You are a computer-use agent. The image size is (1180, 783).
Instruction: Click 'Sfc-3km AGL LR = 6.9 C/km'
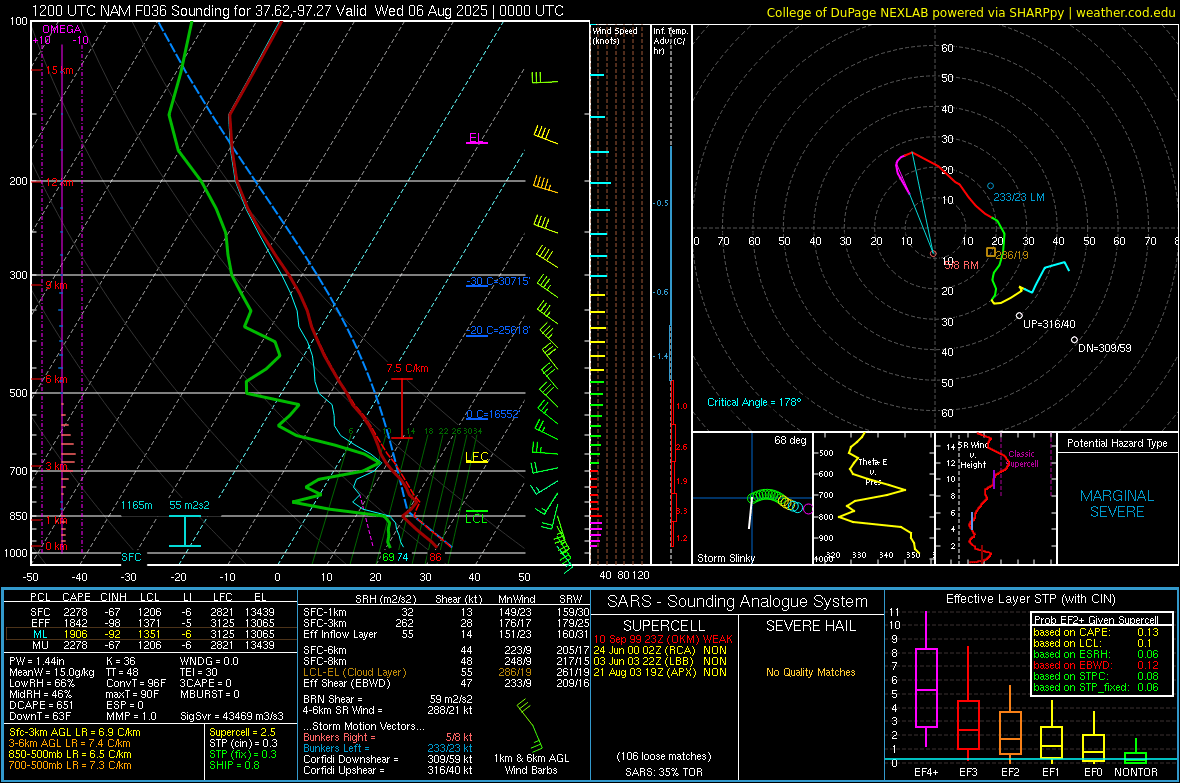pyautogui.click(x=75, y=732)
